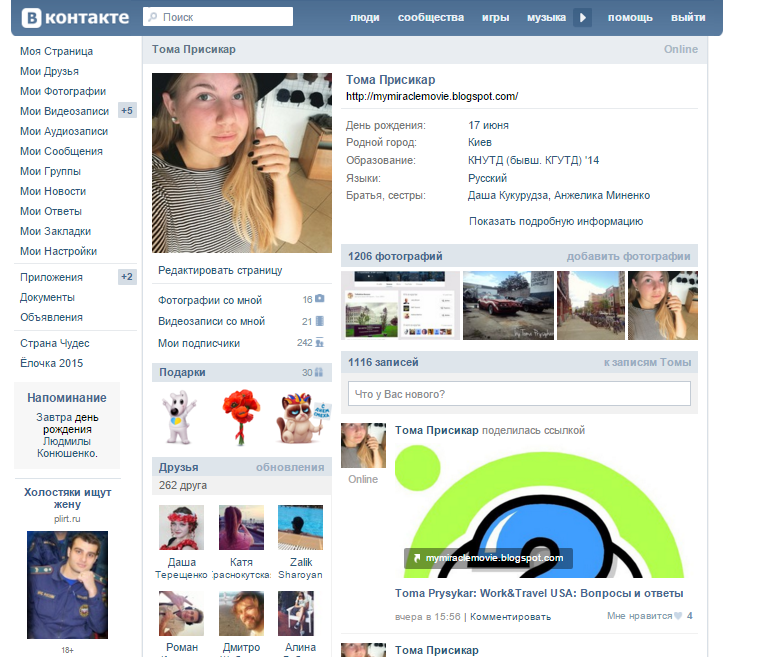Click добавить фотографии link
The height and width of the screenshot is (657, 769).
tap(628, 256)
